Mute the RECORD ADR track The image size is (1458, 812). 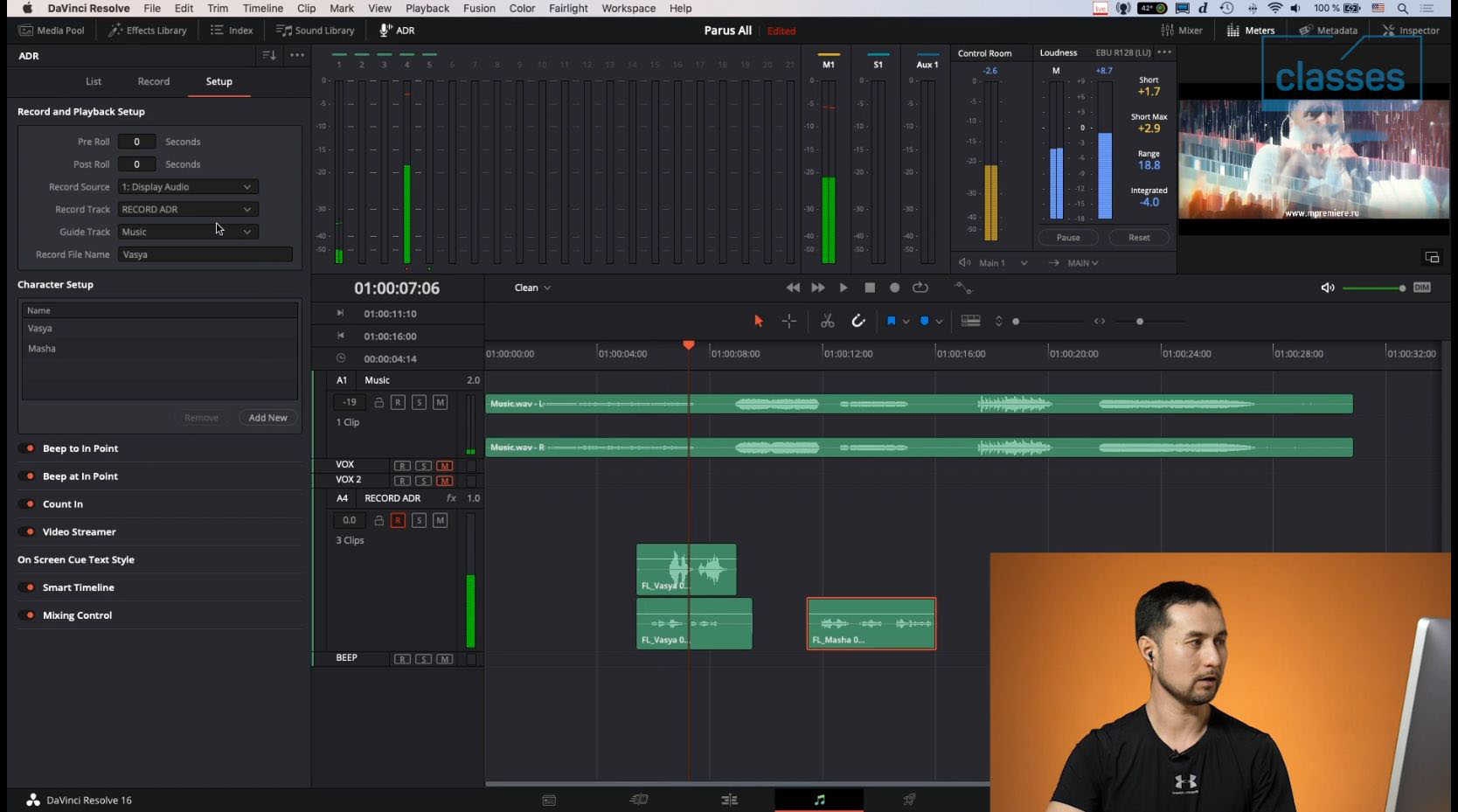point(440,520)
